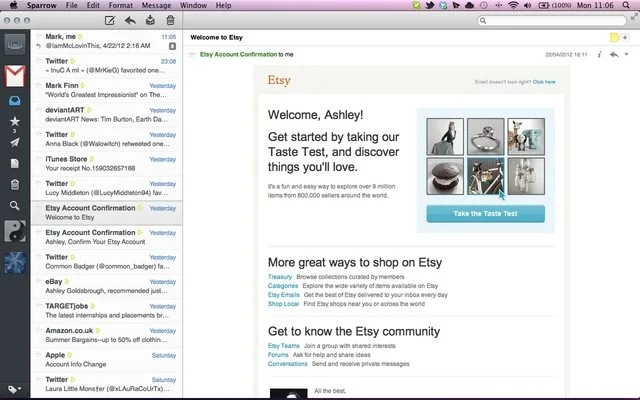This screenshot has height=400, width=640.
Task: Open Trash in the sidebar
Action: pyautogui.click(x=15, y=184)
